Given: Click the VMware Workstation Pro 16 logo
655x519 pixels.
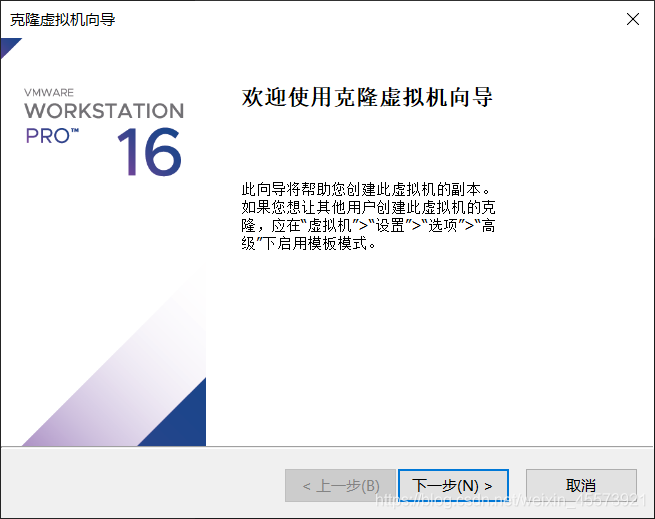Looking at the screenshot, I should (x=104, y=131).
